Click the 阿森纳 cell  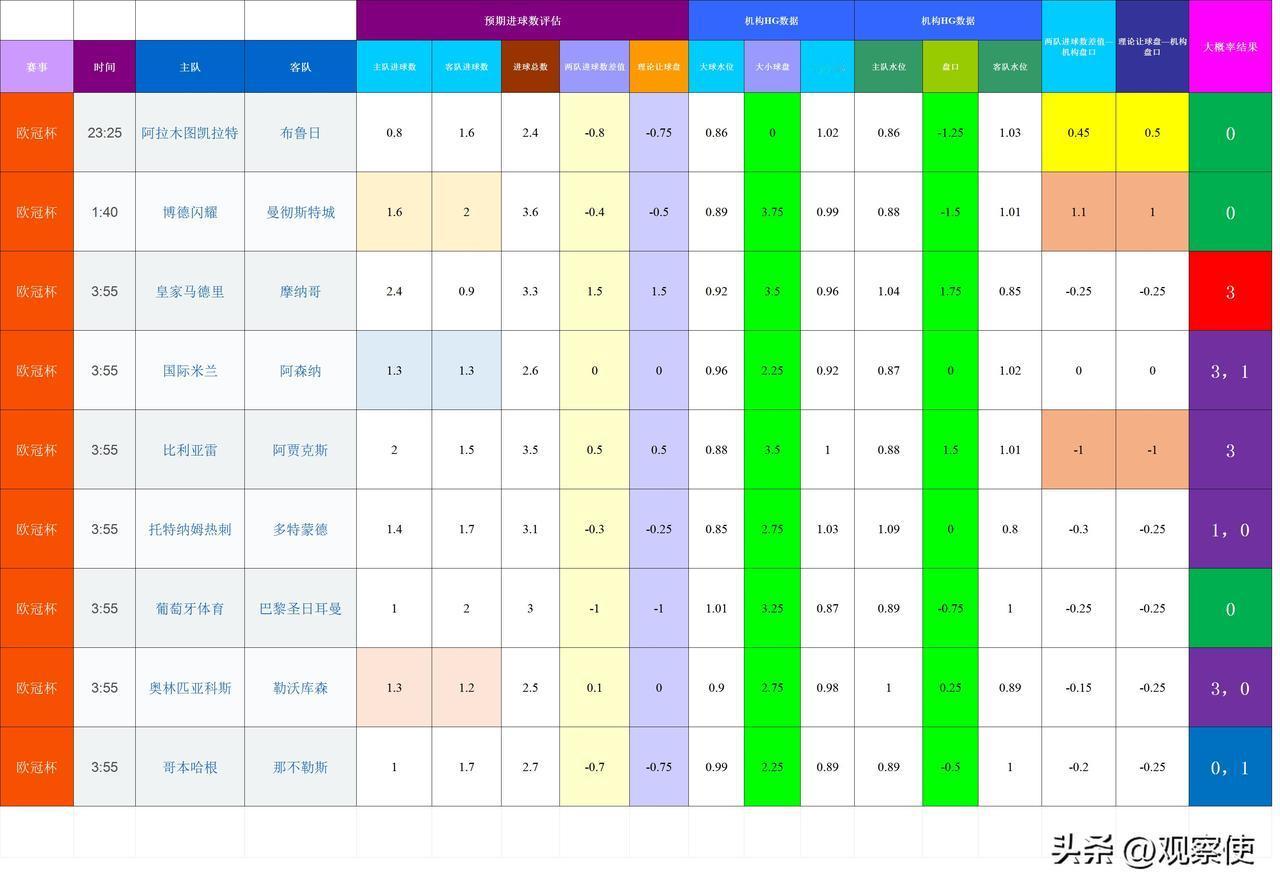click(x=300, y=370)
